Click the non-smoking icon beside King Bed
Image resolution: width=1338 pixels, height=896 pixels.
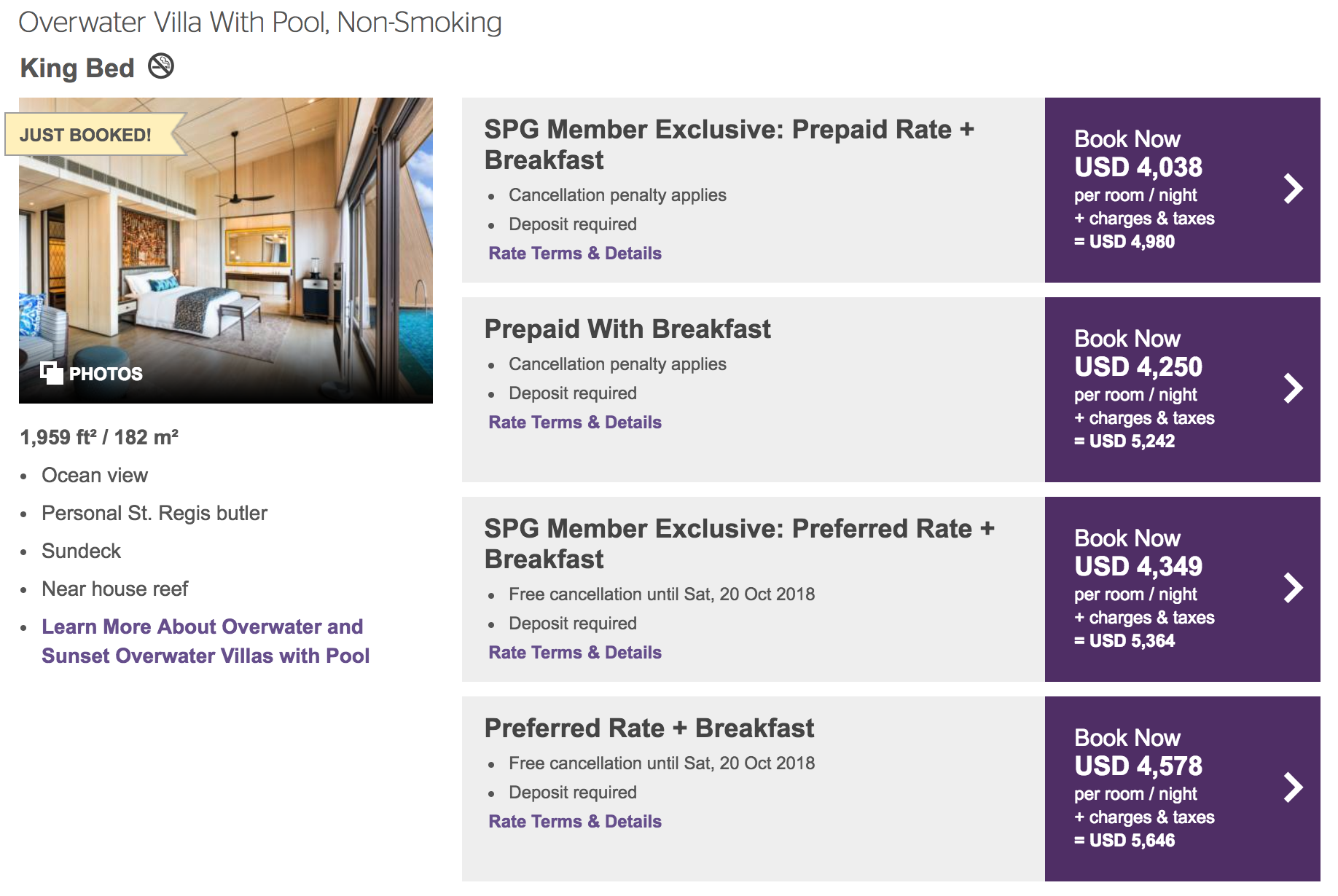[161, 66]
